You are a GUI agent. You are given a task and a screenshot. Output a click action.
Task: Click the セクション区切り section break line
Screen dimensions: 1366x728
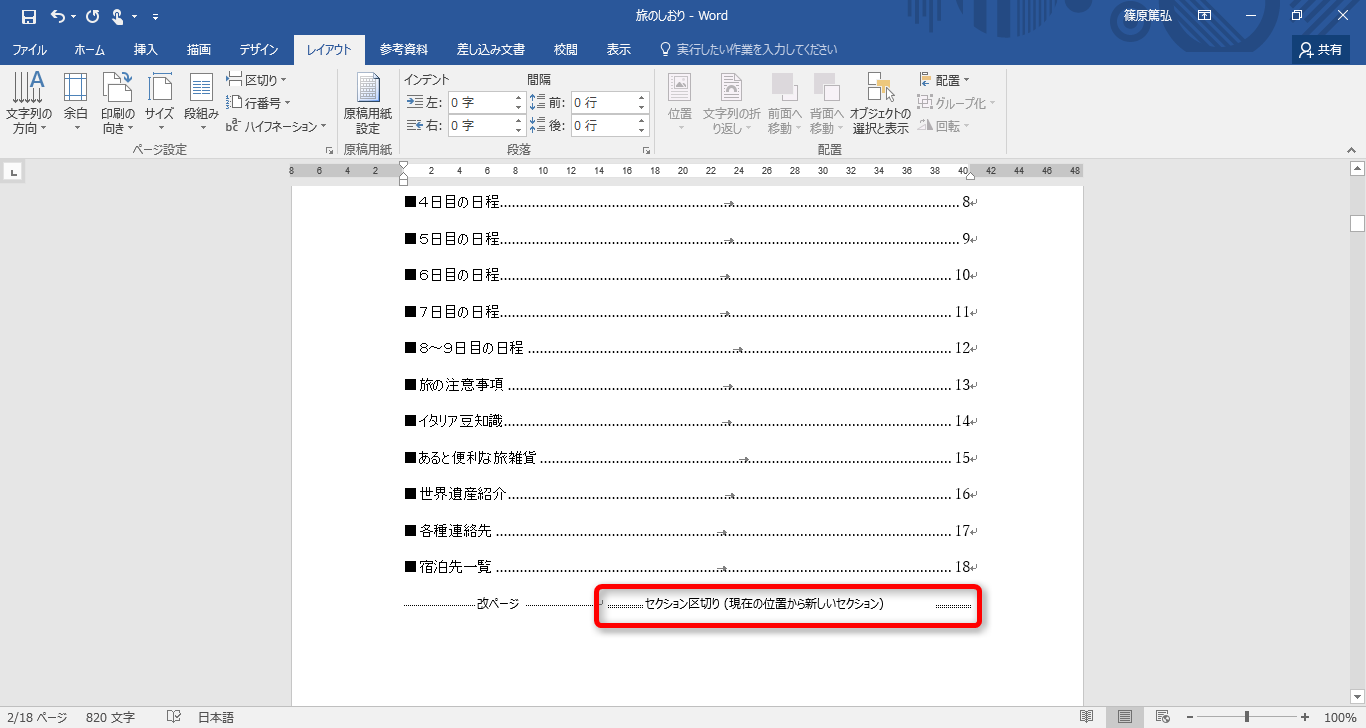pyautogui.click(x=788, y=604)
